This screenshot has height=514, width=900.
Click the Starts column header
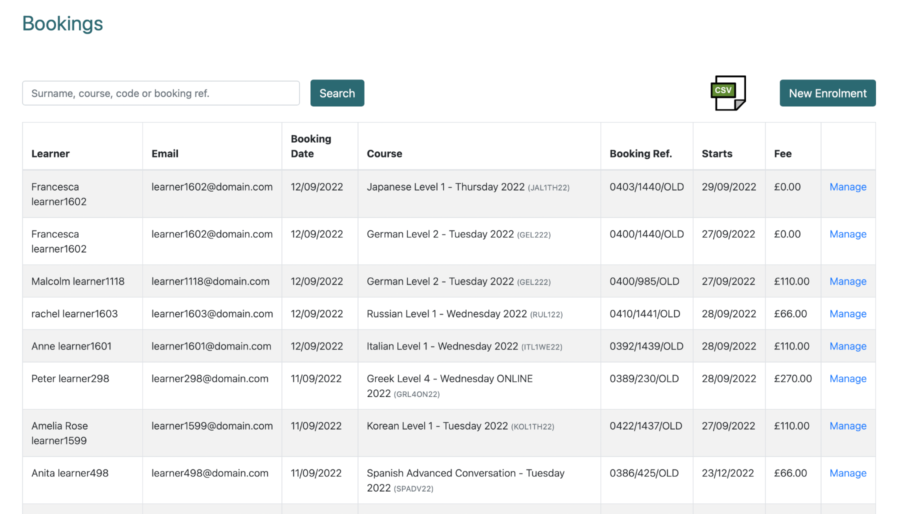coord(717,154)
